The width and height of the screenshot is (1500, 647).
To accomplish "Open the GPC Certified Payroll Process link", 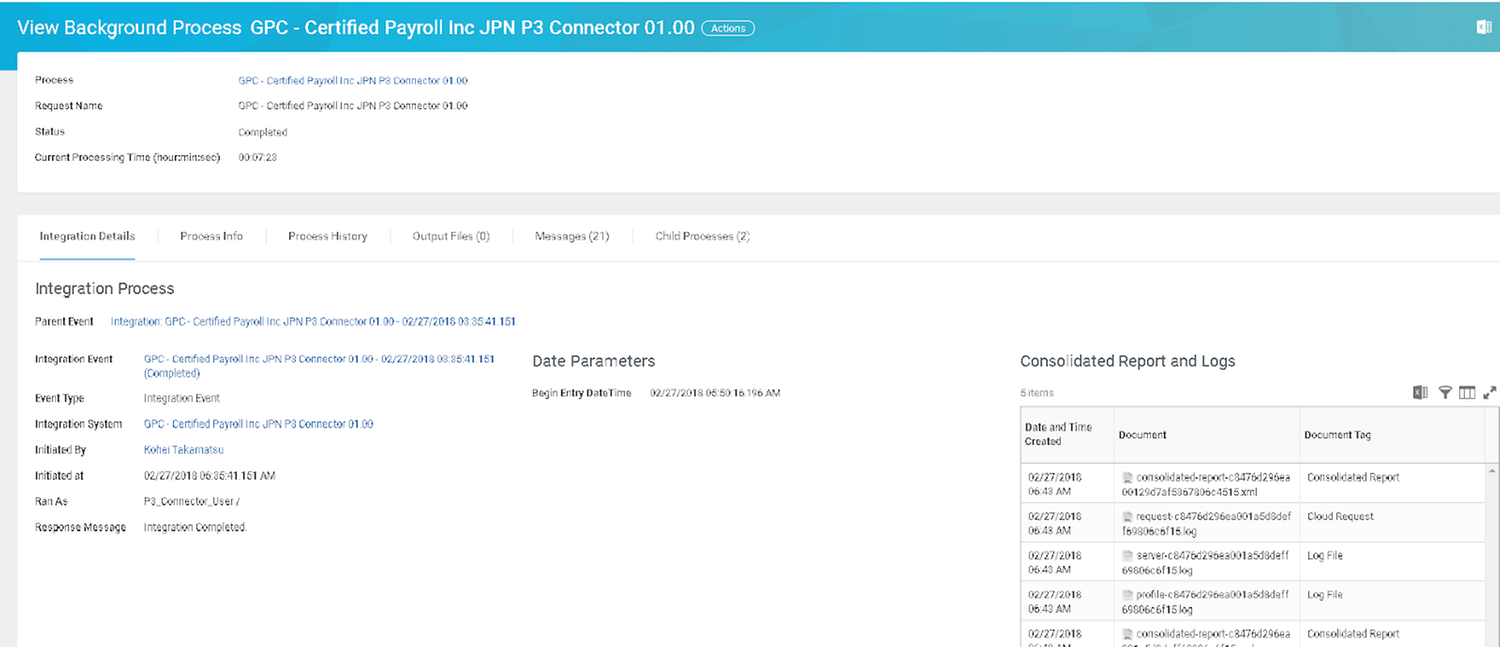I will coord(351,80).
